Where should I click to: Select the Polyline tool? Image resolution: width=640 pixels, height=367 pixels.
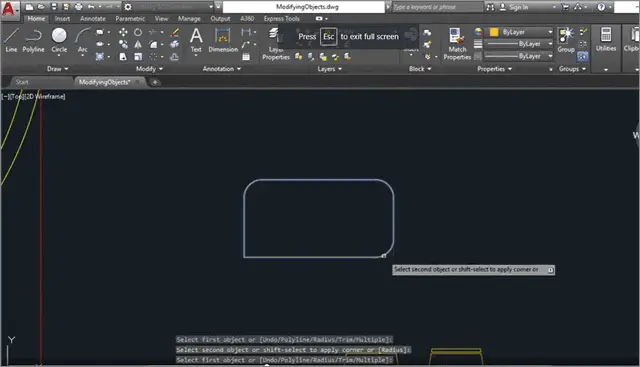point(33,40)
